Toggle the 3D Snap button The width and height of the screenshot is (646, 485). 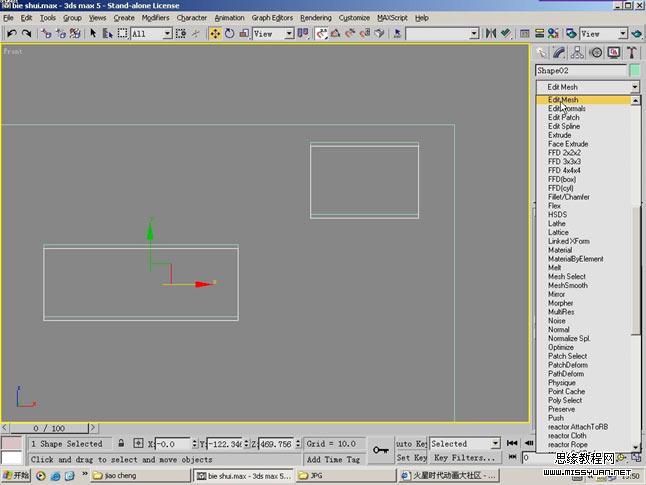(321, 33)
